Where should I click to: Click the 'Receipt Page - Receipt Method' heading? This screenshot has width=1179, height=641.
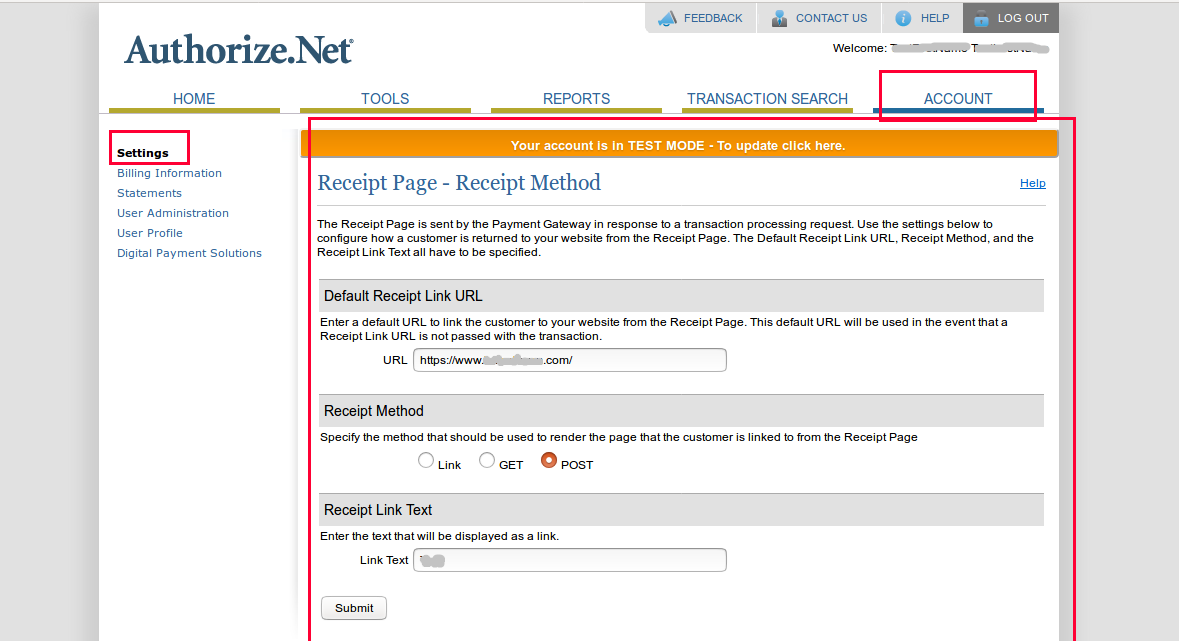[459, 183]
